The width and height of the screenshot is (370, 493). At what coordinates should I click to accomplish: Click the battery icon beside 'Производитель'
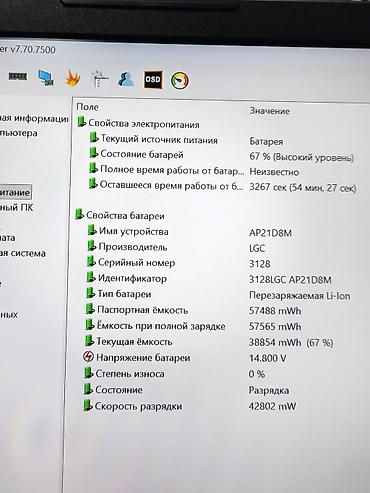pyautogui.click(x=91, y=246)
